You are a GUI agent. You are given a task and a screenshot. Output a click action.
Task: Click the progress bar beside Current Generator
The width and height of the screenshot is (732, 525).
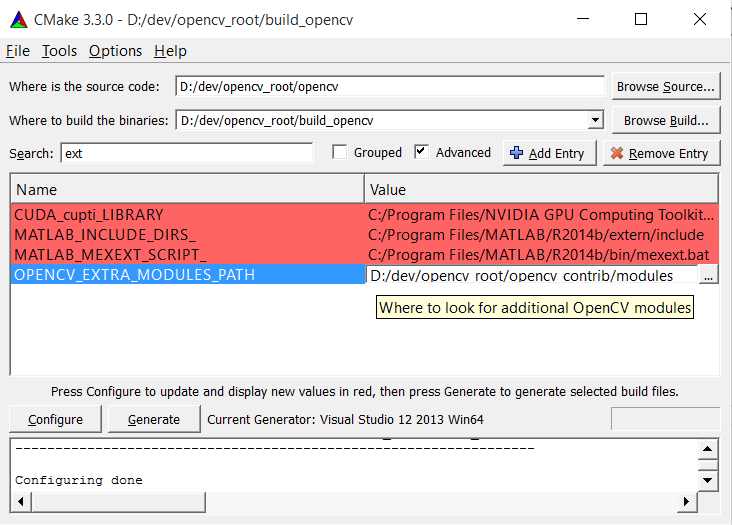(x=665, y=419)
